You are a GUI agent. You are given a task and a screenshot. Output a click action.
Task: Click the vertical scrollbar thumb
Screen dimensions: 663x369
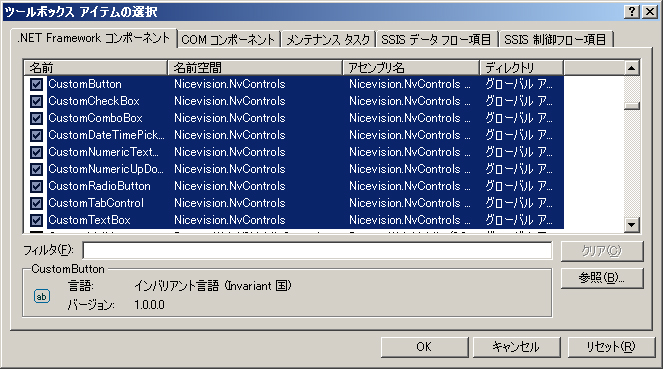[632, 106]
